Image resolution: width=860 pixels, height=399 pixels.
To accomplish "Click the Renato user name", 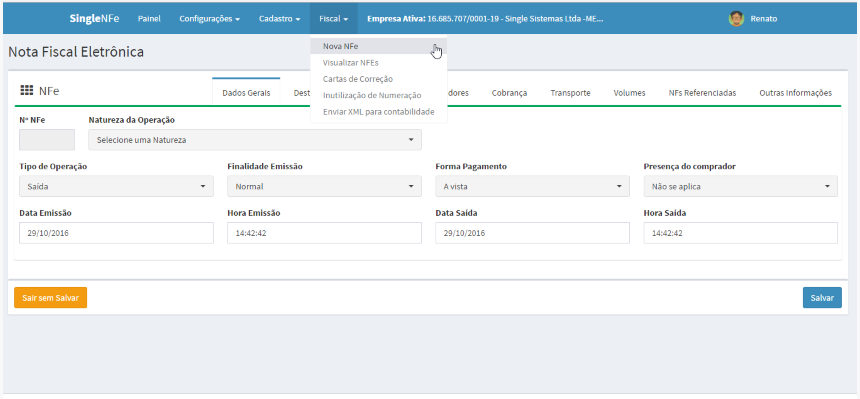I will [763, 19].
